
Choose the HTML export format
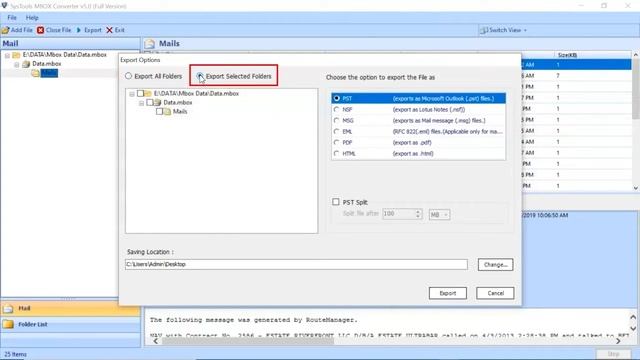(x=336, y=153)
